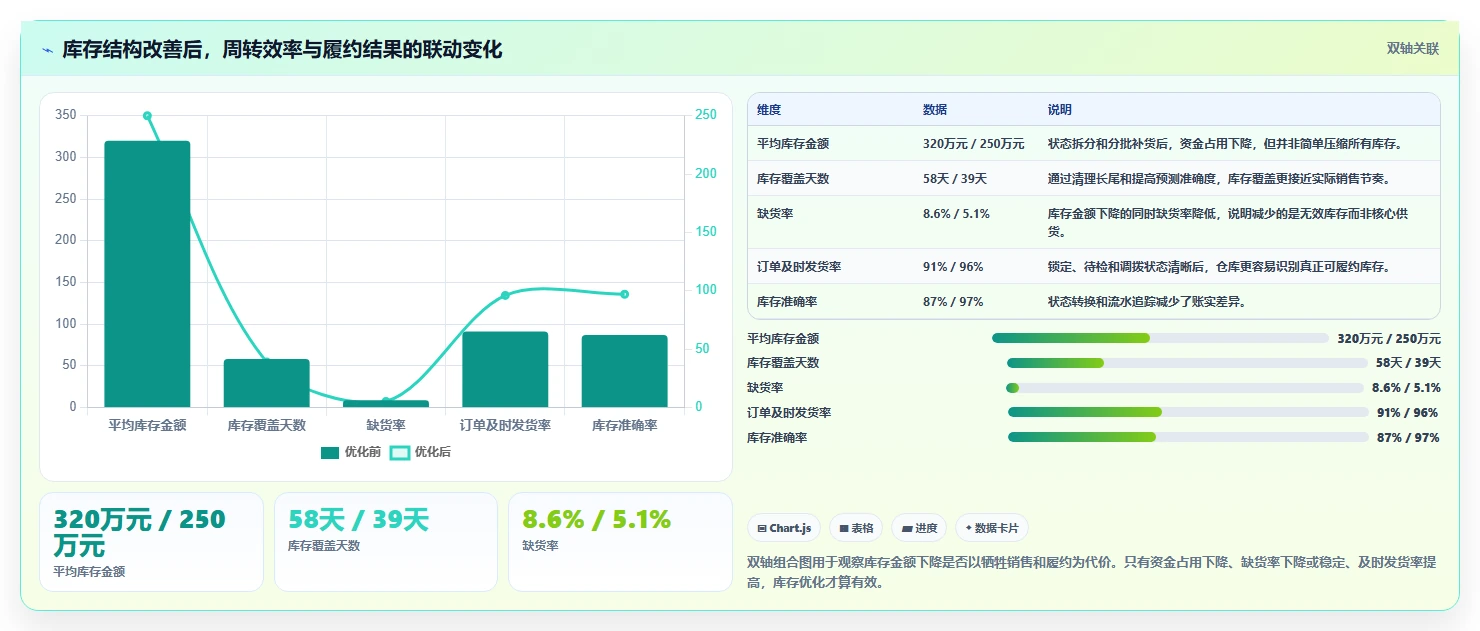This screenshot has width=1480, height=631.
Task: Click the line point above 库存准确率 bar
Action: pos(624,294)
